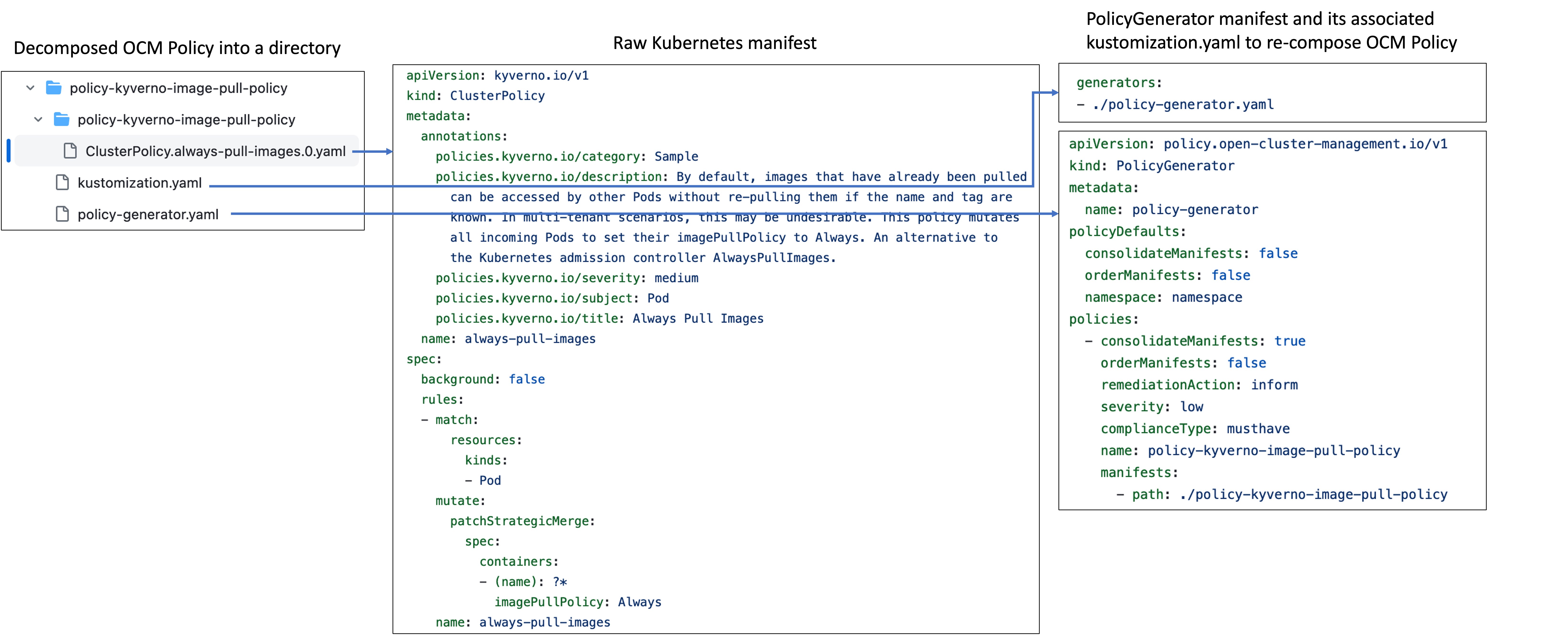
Task: Click the nested policy-kyverno-image-pull-policy folder icon
Action: [x=61, y=119]
